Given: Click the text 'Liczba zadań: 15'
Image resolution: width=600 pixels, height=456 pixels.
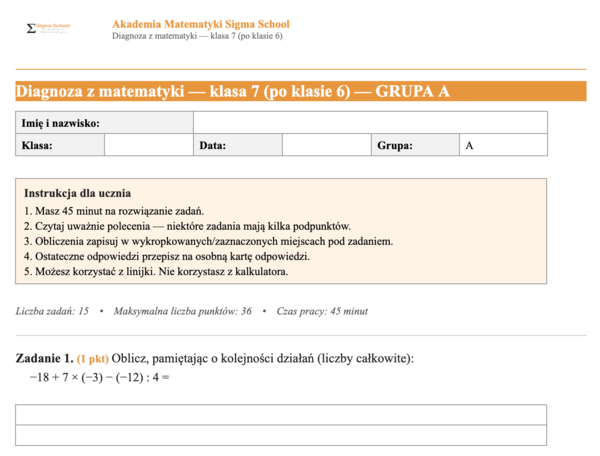Looking at the screenshot, I should [x=52, y=311].
